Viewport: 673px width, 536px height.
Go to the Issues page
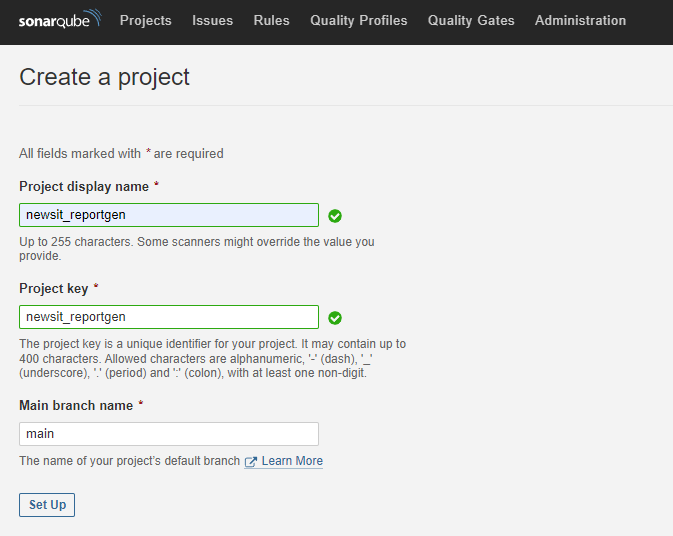[212, 20]
